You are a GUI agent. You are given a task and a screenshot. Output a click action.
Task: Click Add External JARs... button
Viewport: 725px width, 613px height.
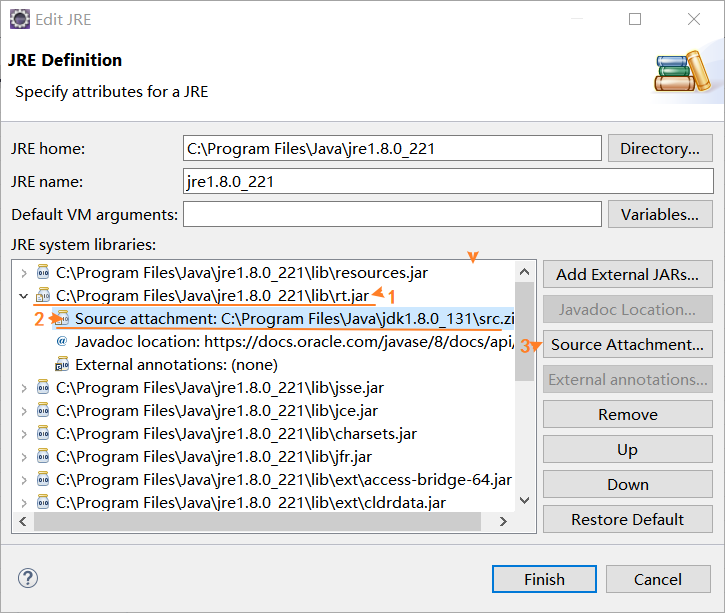click(627, 275)
